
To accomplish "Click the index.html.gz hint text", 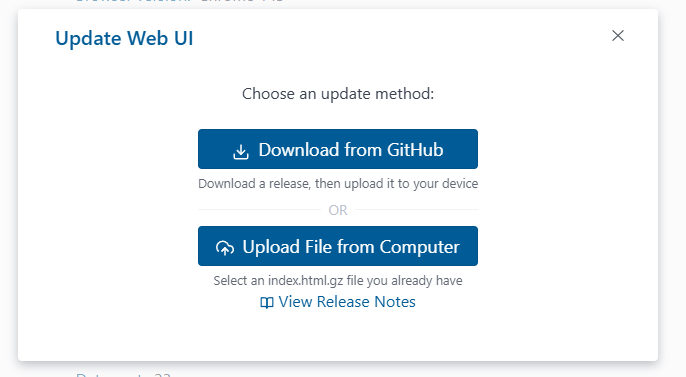I will pos(338,281).
